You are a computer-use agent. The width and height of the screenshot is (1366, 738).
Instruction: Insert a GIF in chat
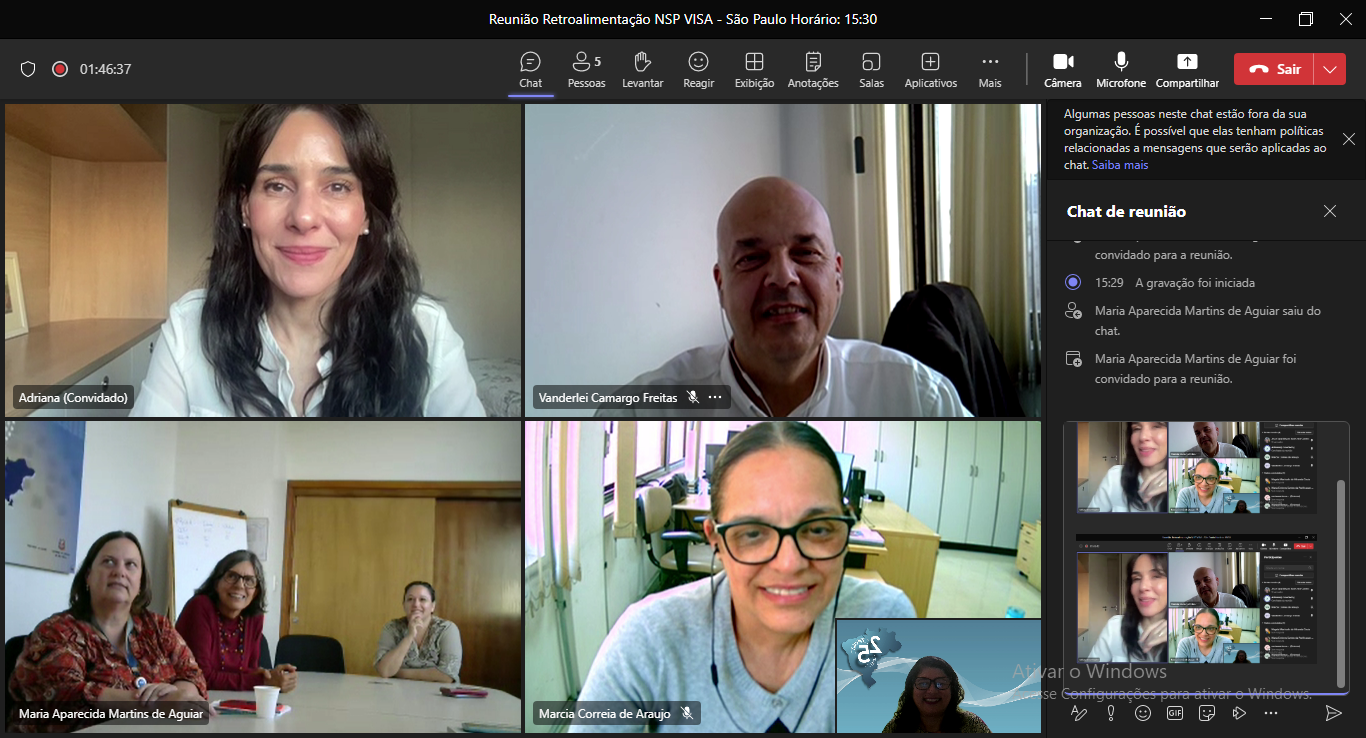[x=1175, y=713]
